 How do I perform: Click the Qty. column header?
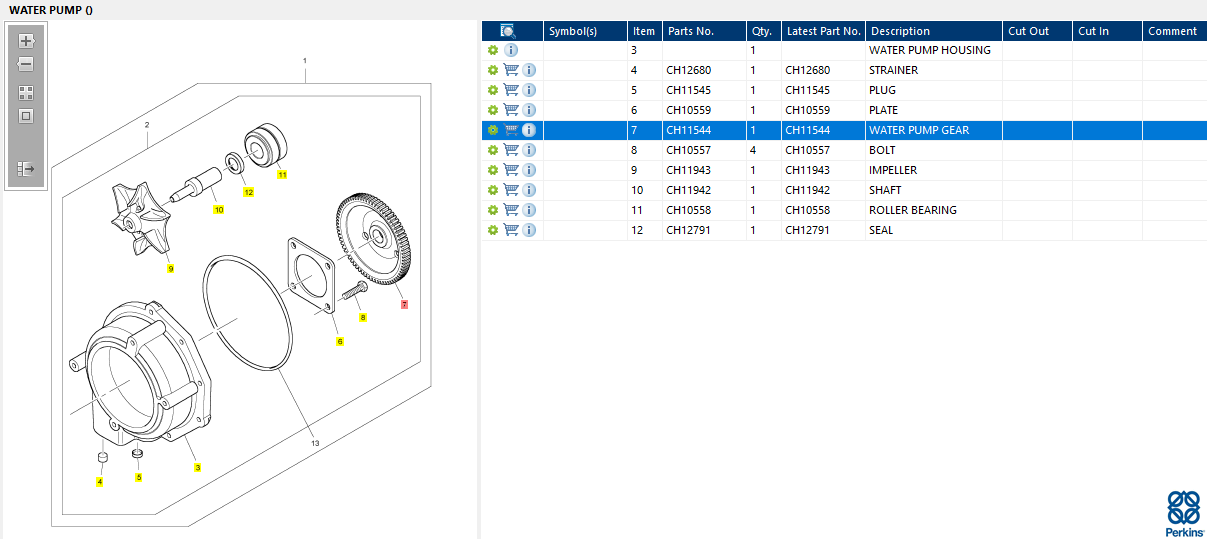pyautogui.click(x=762, y=31)
